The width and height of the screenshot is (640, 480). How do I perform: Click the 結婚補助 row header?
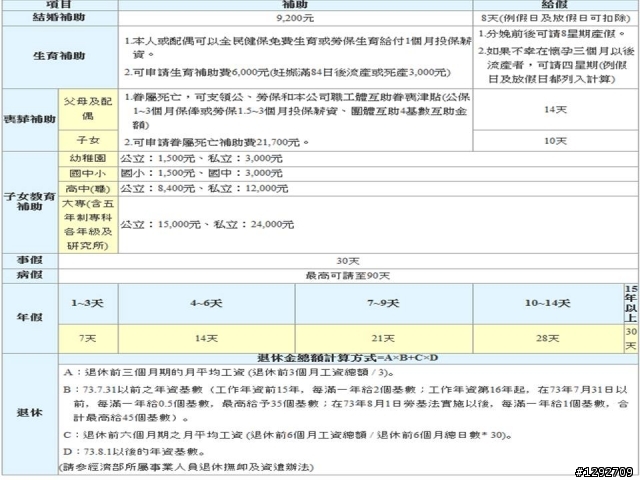(x=60, y=18)
